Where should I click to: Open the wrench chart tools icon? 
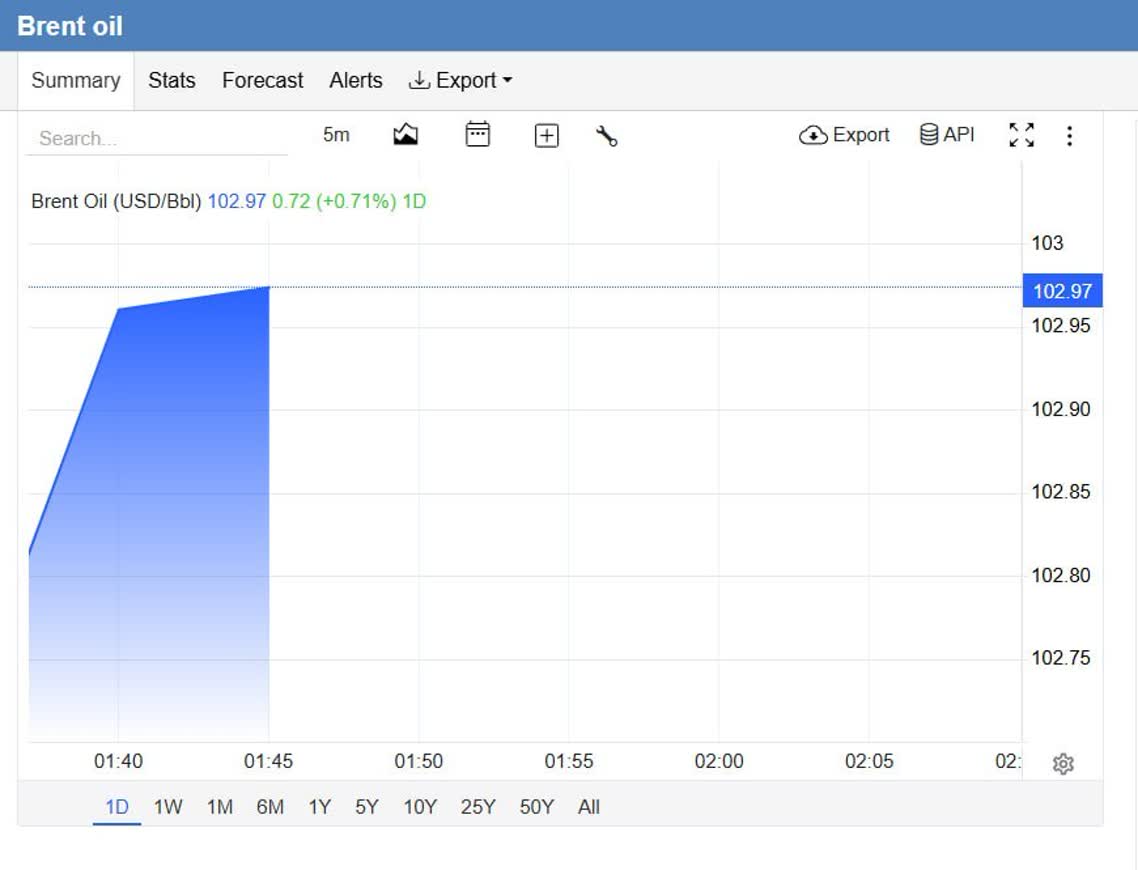pyautogui.click(x=607, y=136)
